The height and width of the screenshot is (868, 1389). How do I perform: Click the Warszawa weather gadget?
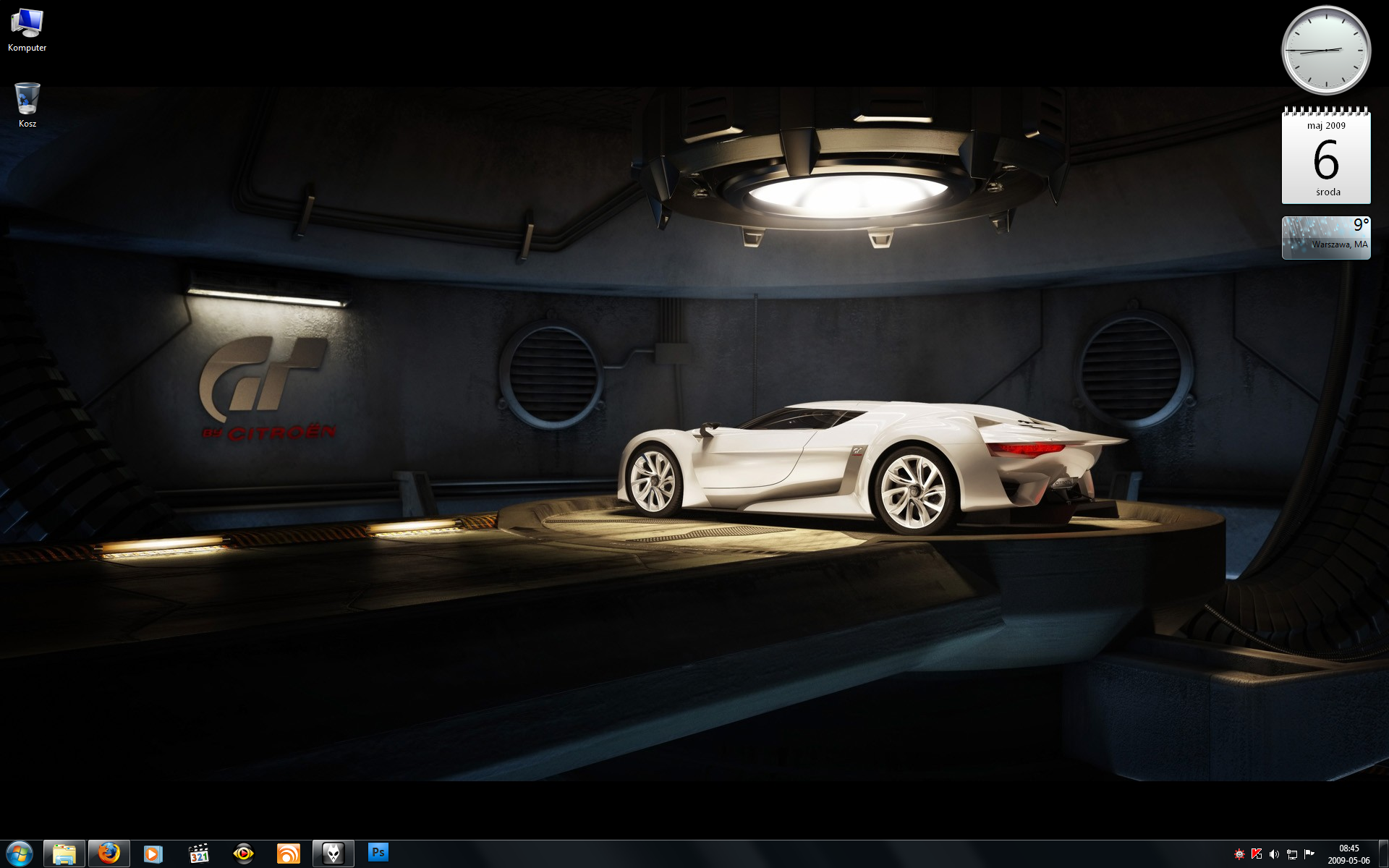(x=1326, y=238)
